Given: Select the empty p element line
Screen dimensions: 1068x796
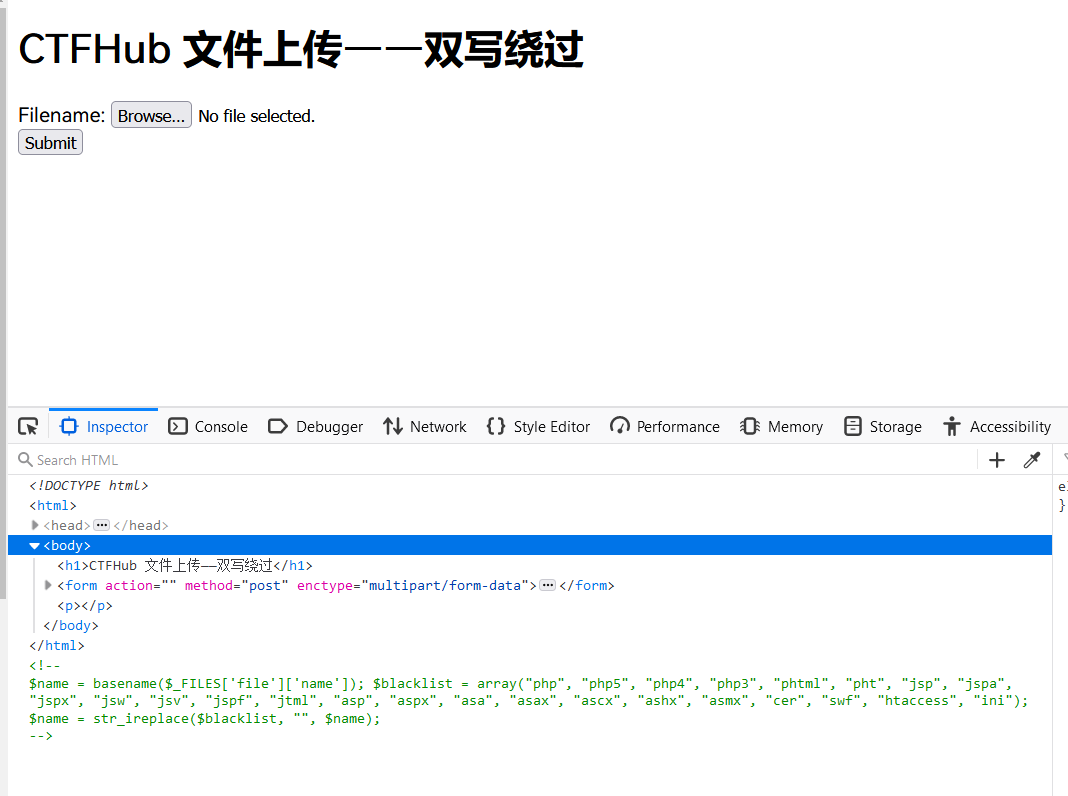Looking at the screenshot, I should (x=85, y=605).
